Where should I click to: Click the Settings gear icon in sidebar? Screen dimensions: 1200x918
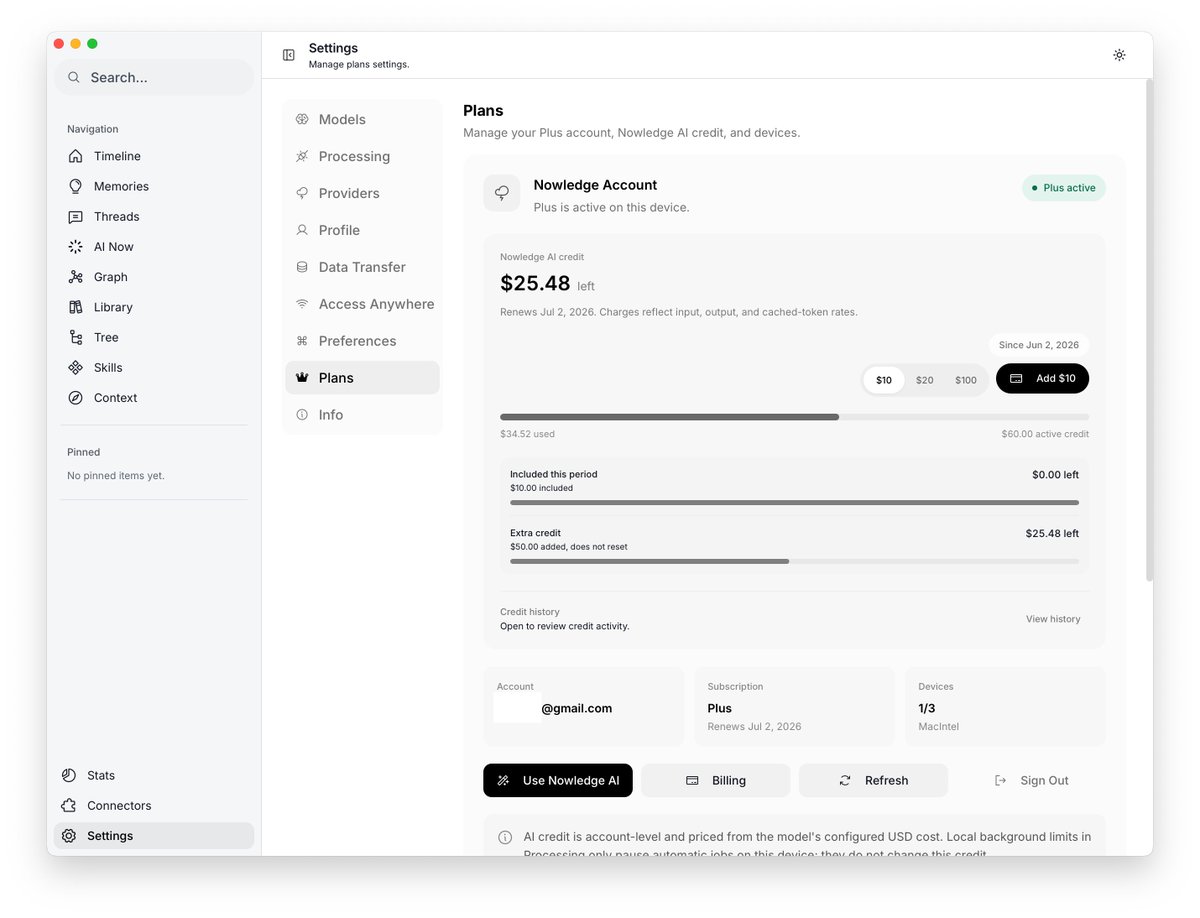68,836
